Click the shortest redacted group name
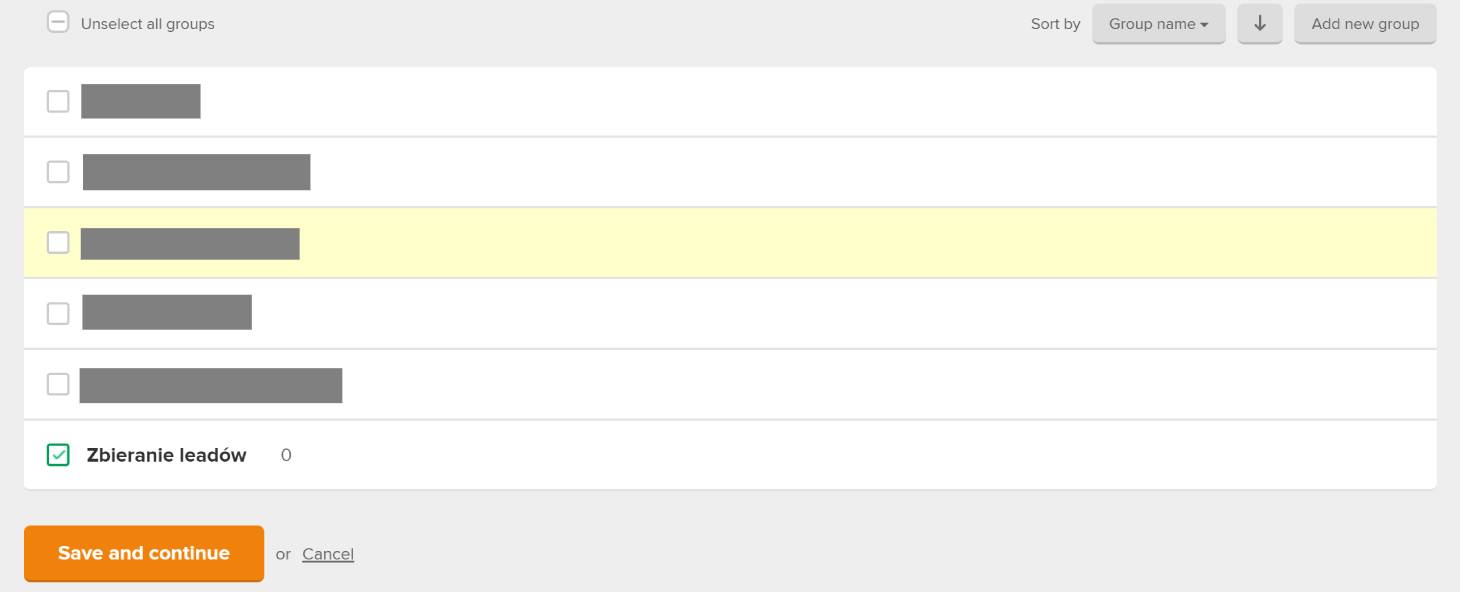 [141, 101]
